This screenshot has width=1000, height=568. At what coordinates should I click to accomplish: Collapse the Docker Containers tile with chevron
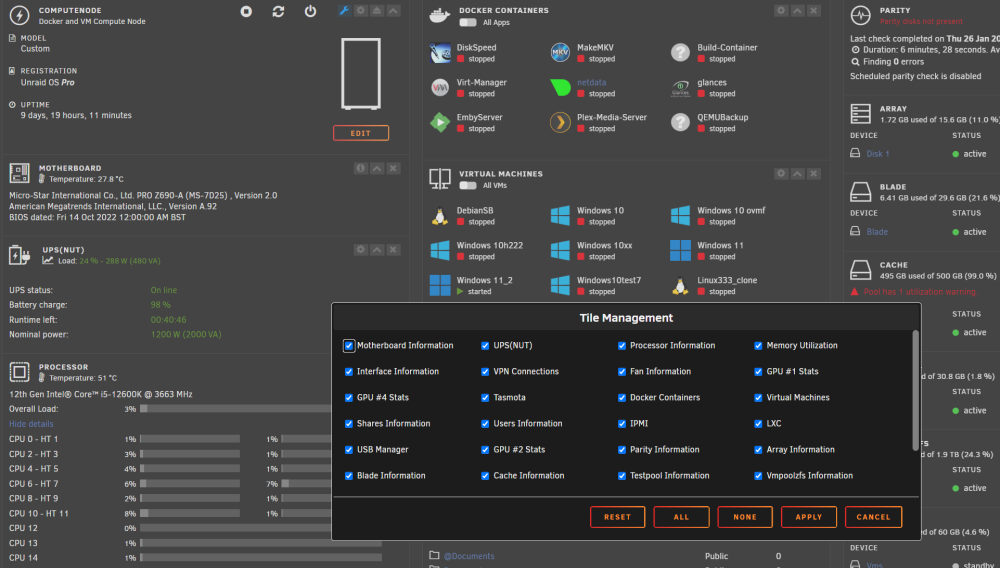[x=798, y=10]
